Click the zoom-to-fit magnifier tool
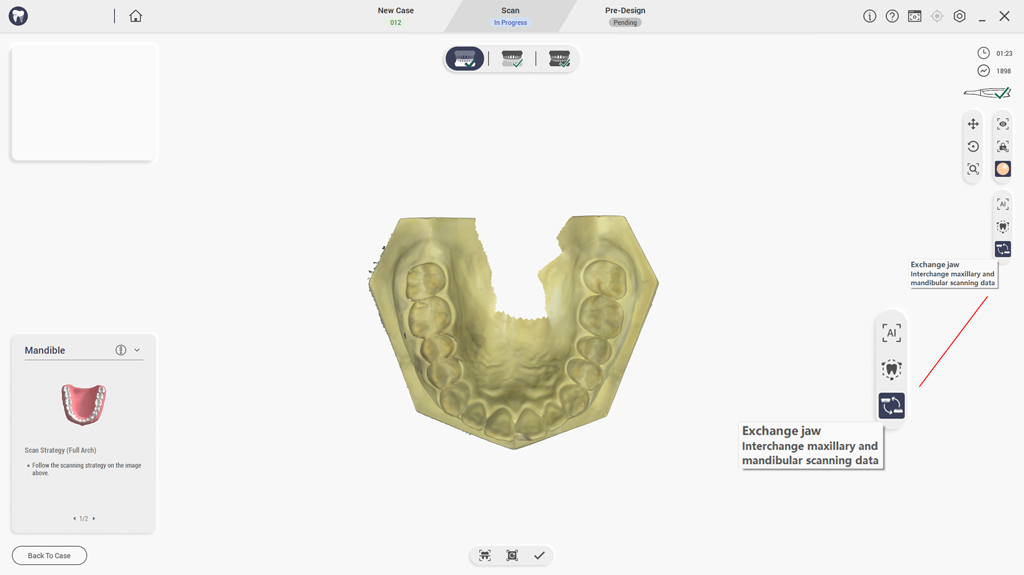Viewport: 1024px width, 575px height. [x=973, y=169]
